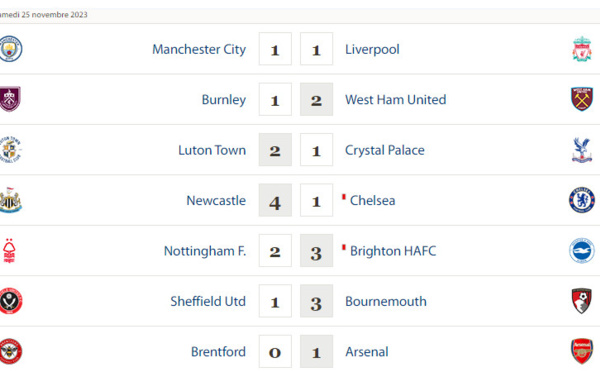Click the Manchester City club crest
This screenshot has width=600, height=372.
(x=10, y=49)
